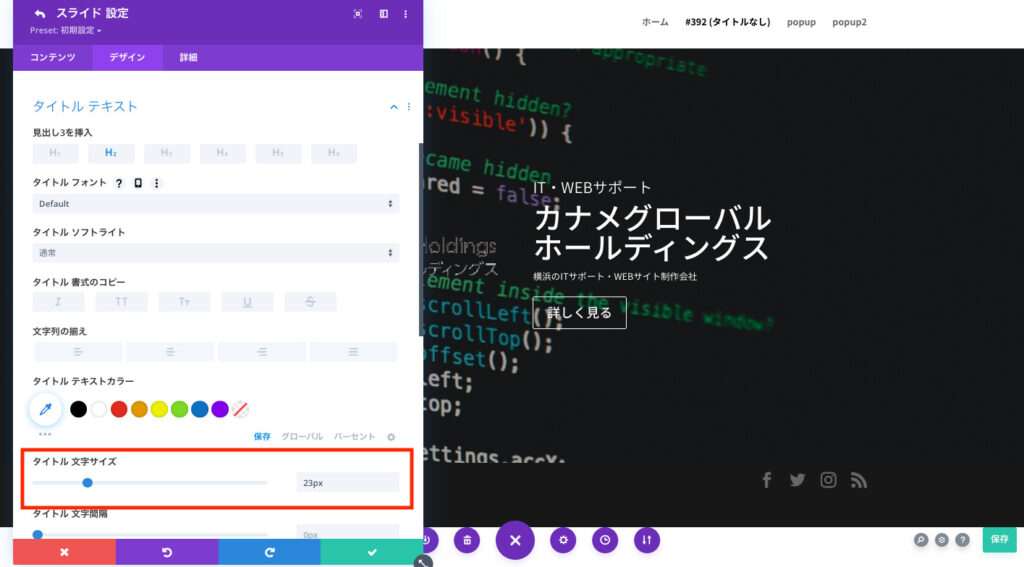Click the グローバル color palette link
Viewport: 1024px width, 567px height.
[x=302, y=436]
